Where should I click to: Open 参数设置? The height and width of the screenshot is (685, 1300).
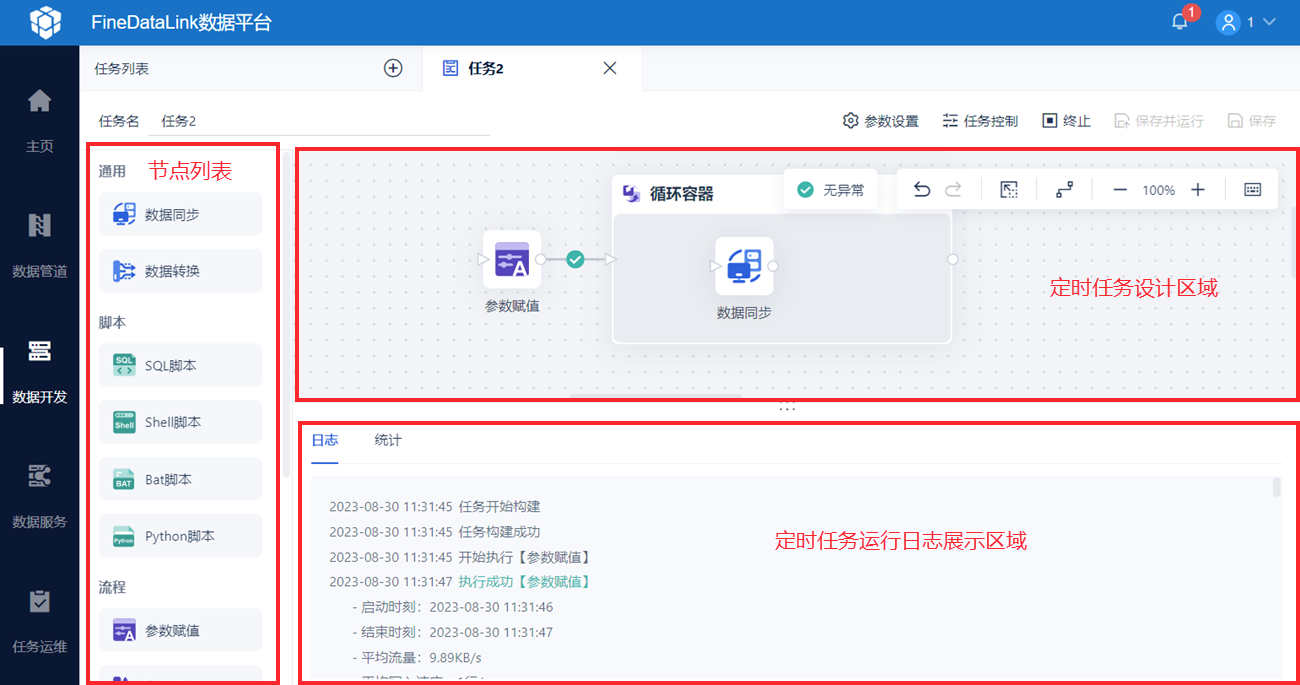880,121
